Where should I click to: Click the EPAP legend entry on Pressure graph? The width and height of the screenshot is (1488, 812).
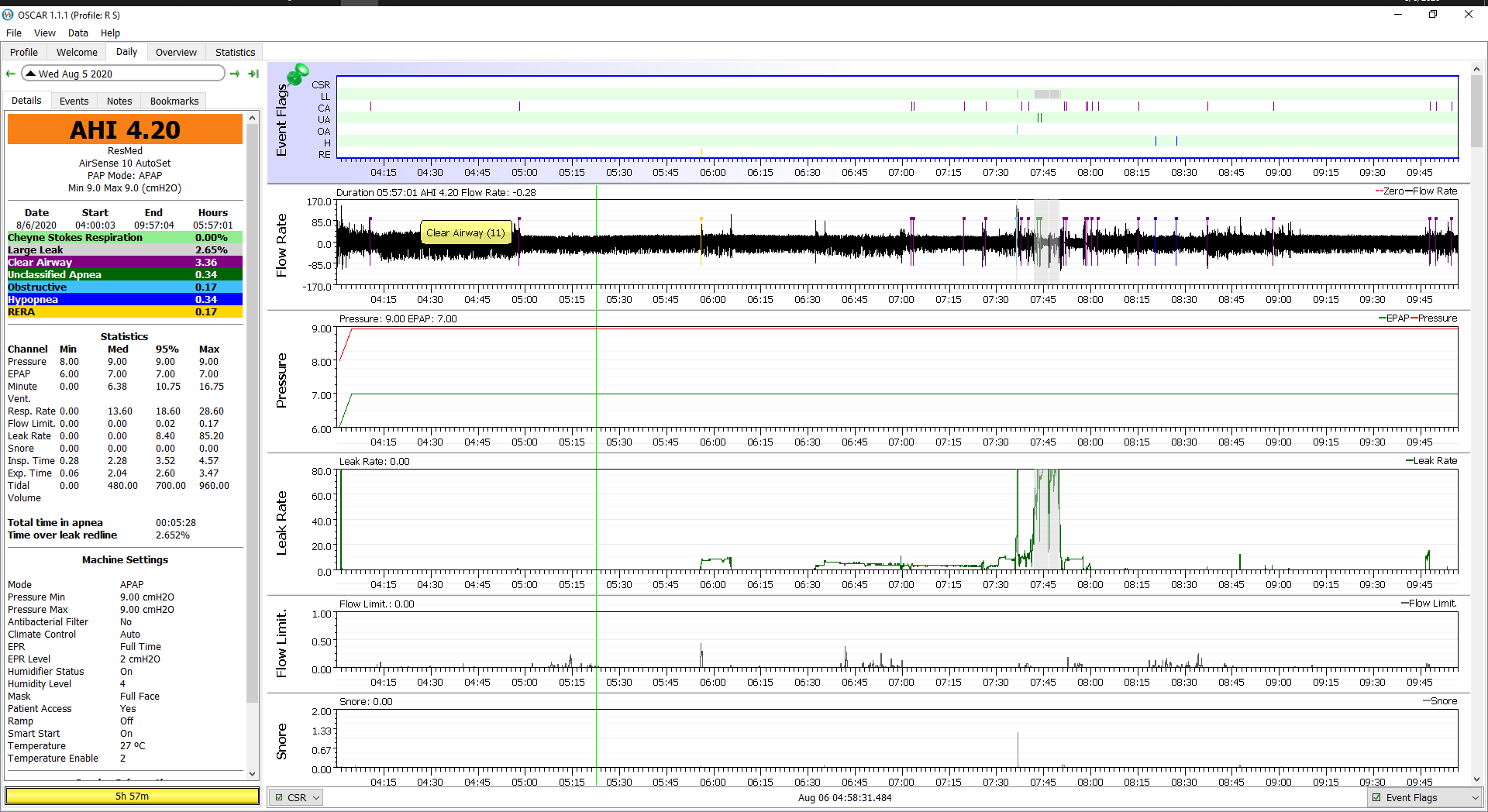point(1393,318)
